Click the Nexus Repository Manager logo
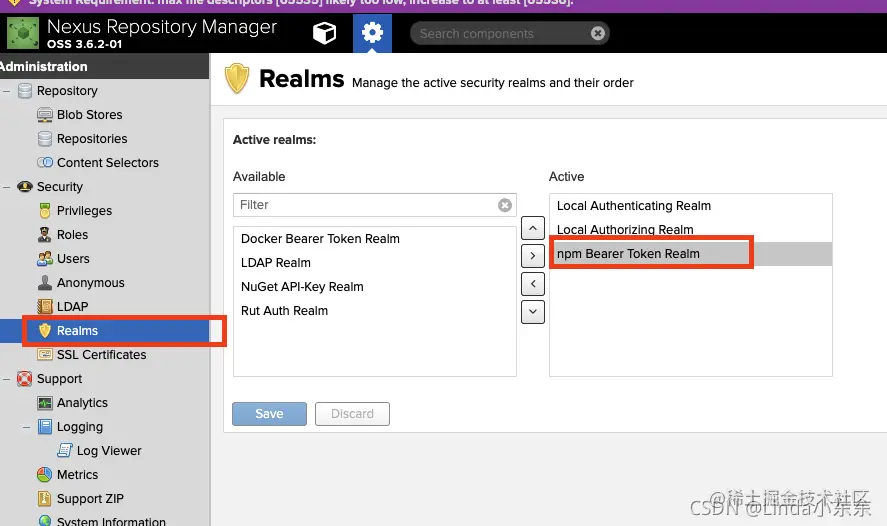Viewport: 887px width, 526px height. pyautogui.click(x=23, y=33)
